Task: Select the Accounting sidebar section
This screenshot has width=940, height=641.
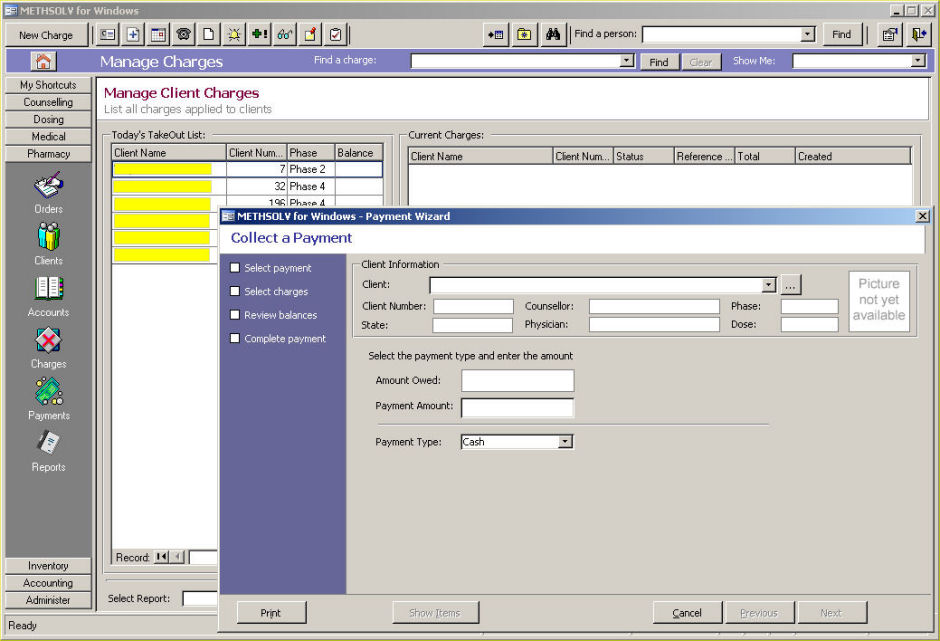Action: 48,583
